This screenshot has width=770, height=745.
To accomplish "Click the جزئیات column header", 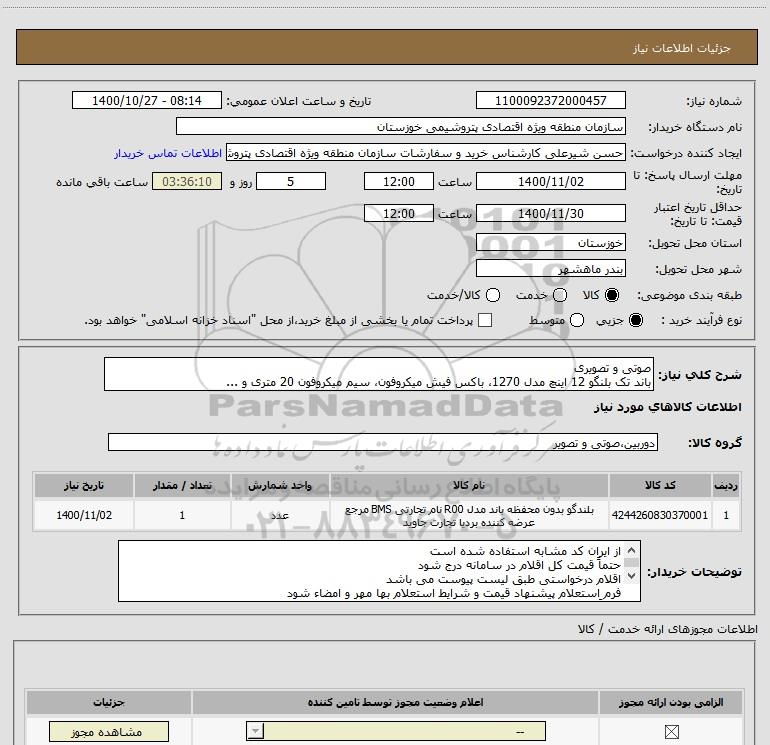I will (109, 702).
